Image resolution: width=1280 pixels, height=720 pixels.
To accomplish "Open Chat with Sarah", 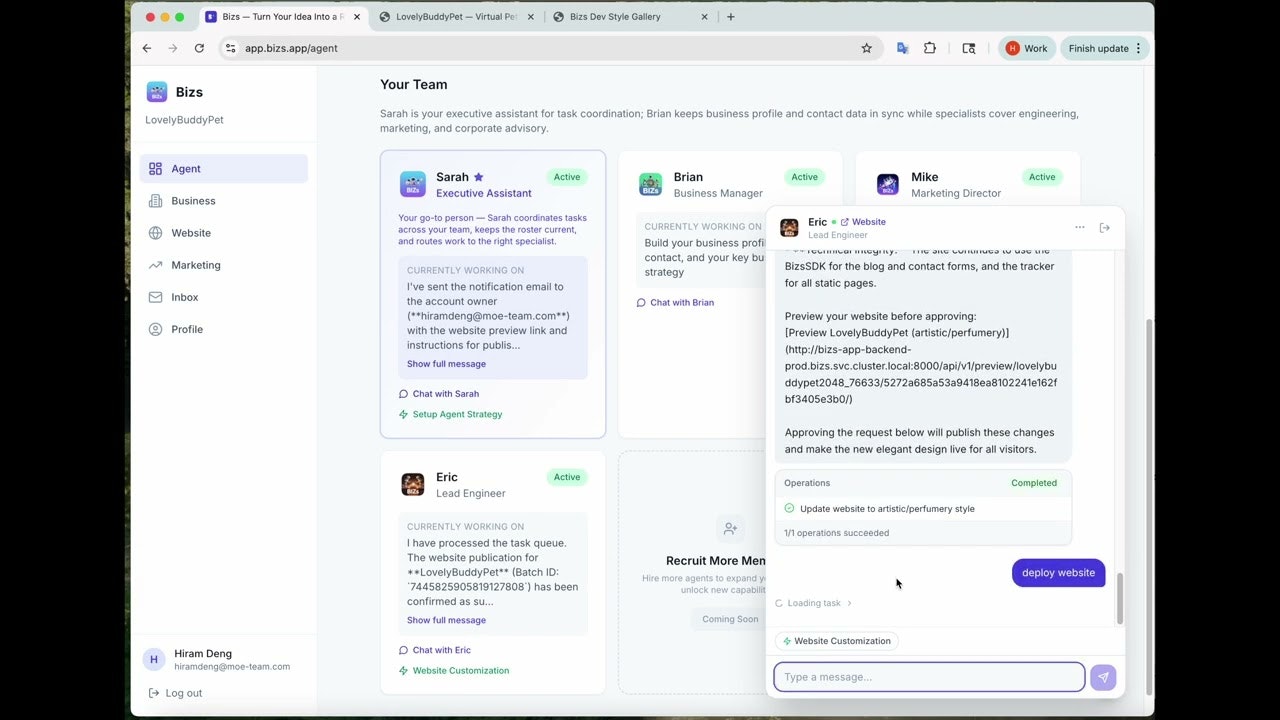I will tap(439, 394).
